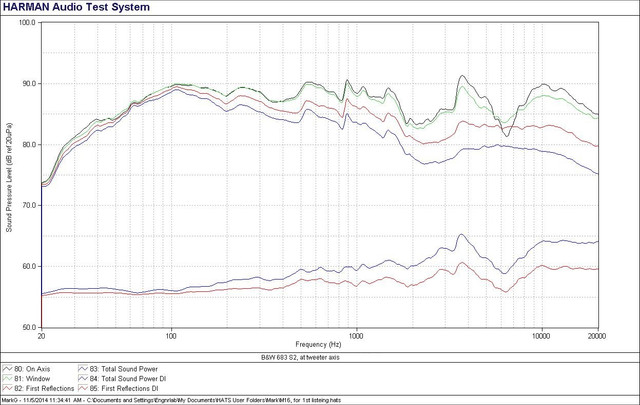
Task: Click the 70.0 y-axis tick label
Action: pyautogui.click(x=29, y=205)
